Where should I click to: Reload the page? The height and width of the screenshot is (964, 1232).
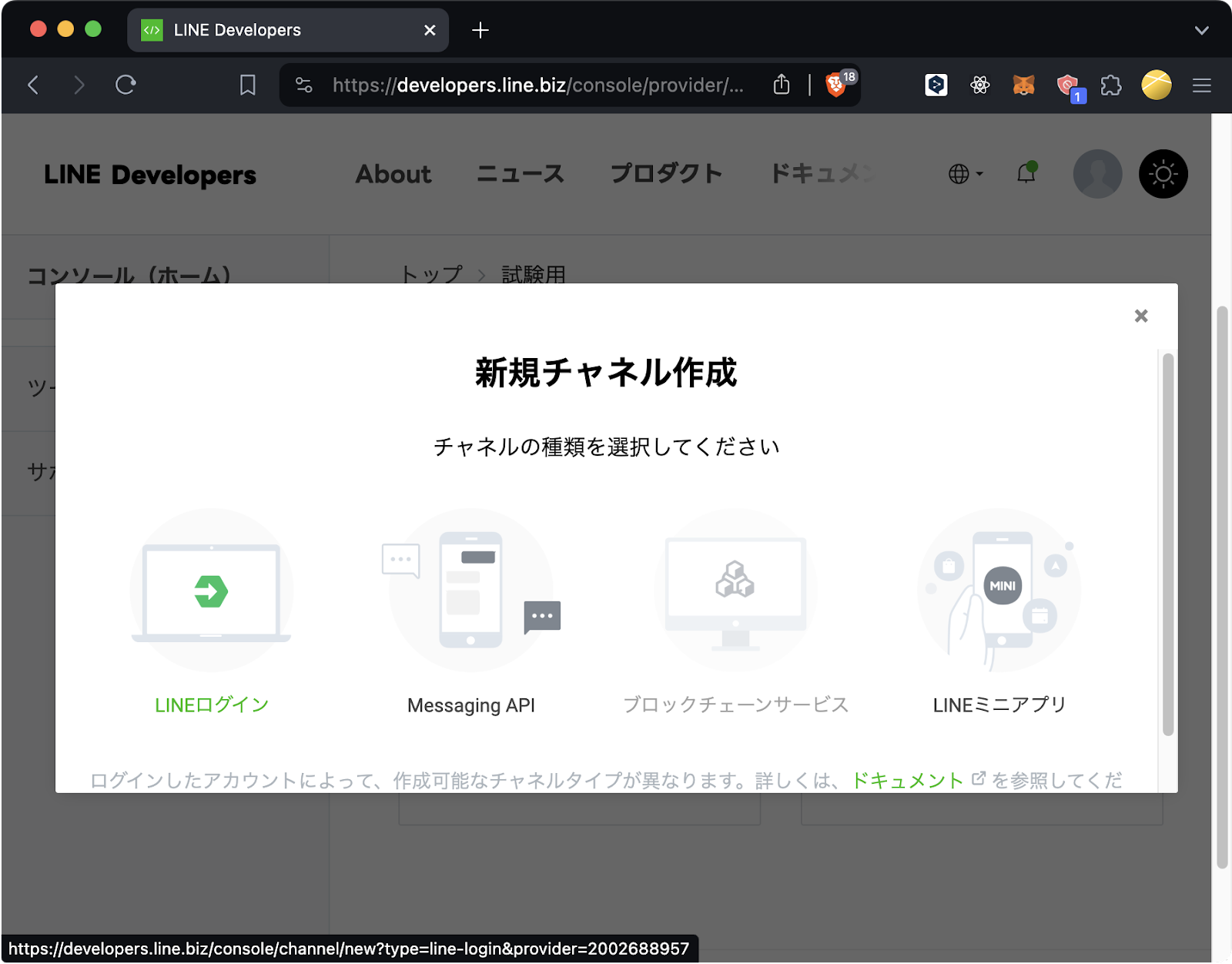126,85
